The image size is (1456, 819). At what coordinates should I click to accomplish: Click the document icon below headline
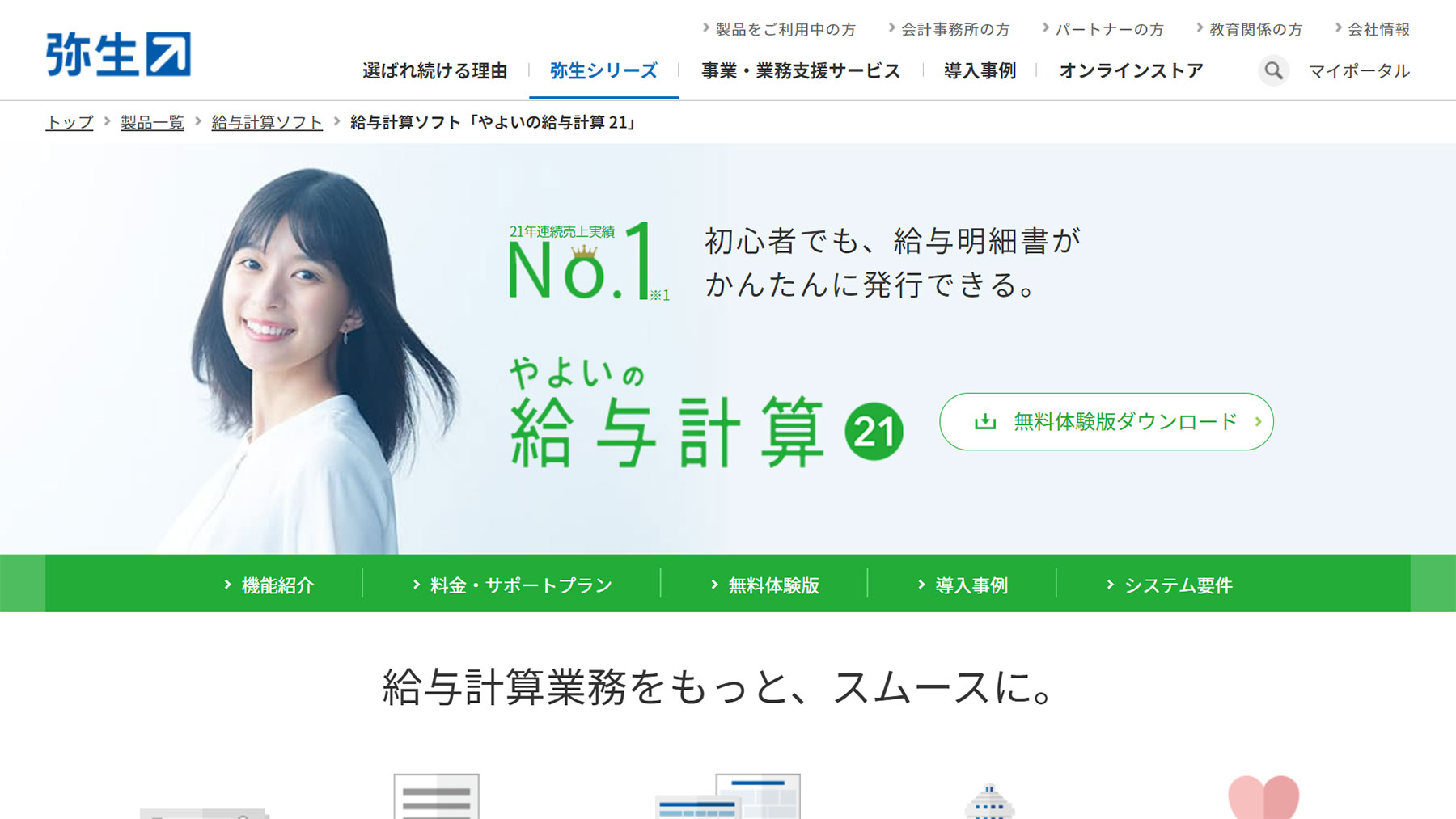tap(437, 796)
